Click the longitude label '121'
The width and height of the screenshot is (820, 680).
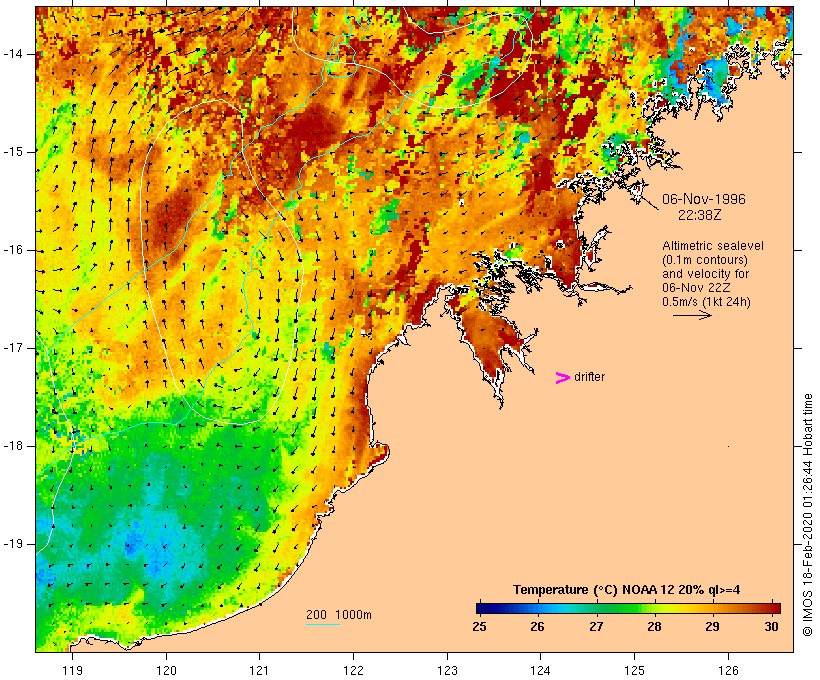click(x=259, y=670)
